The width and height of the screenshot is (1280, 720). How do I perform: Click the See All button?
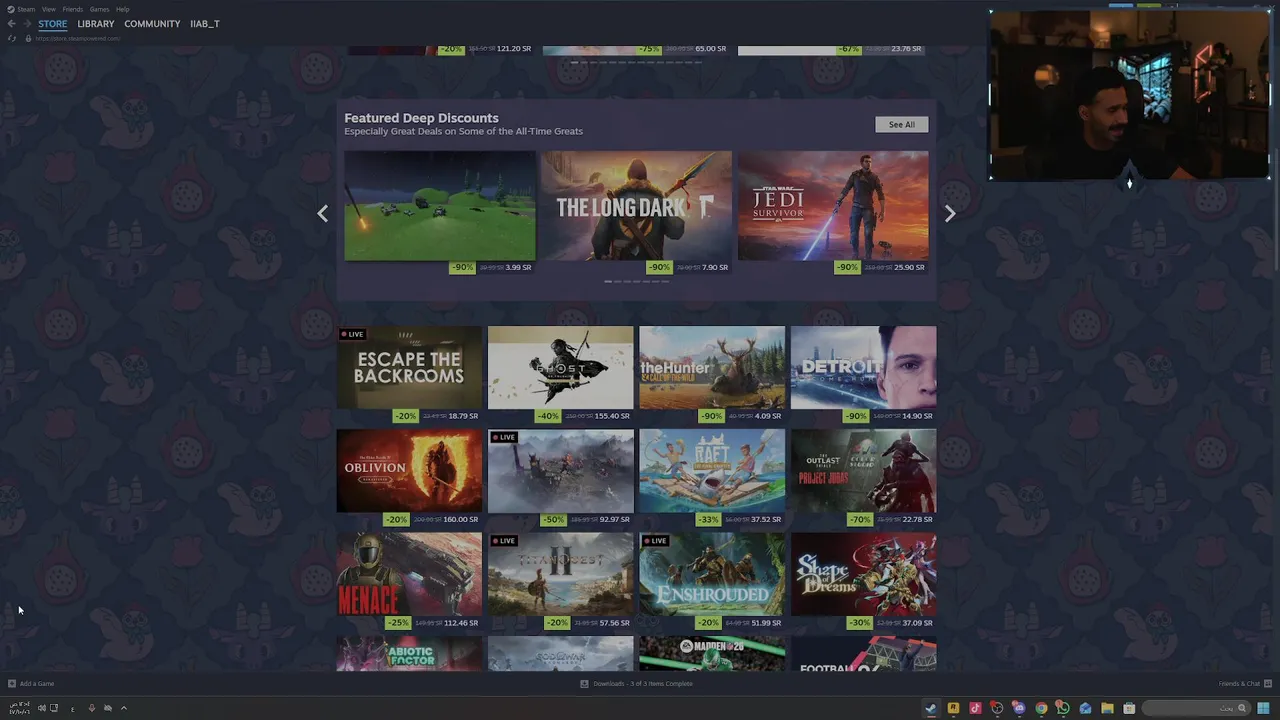coord(902,125)
